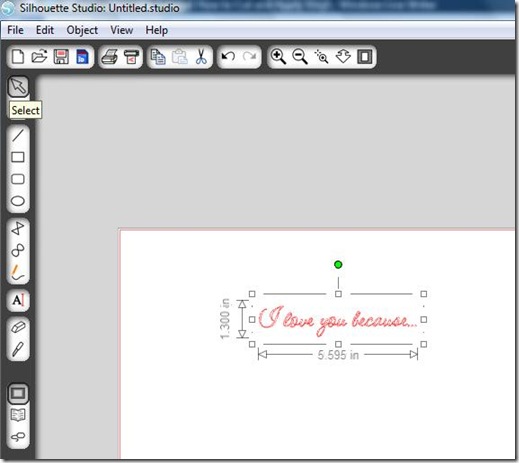Undo the last action
Screen dimensions: 519x463
(x=228, y=56)
